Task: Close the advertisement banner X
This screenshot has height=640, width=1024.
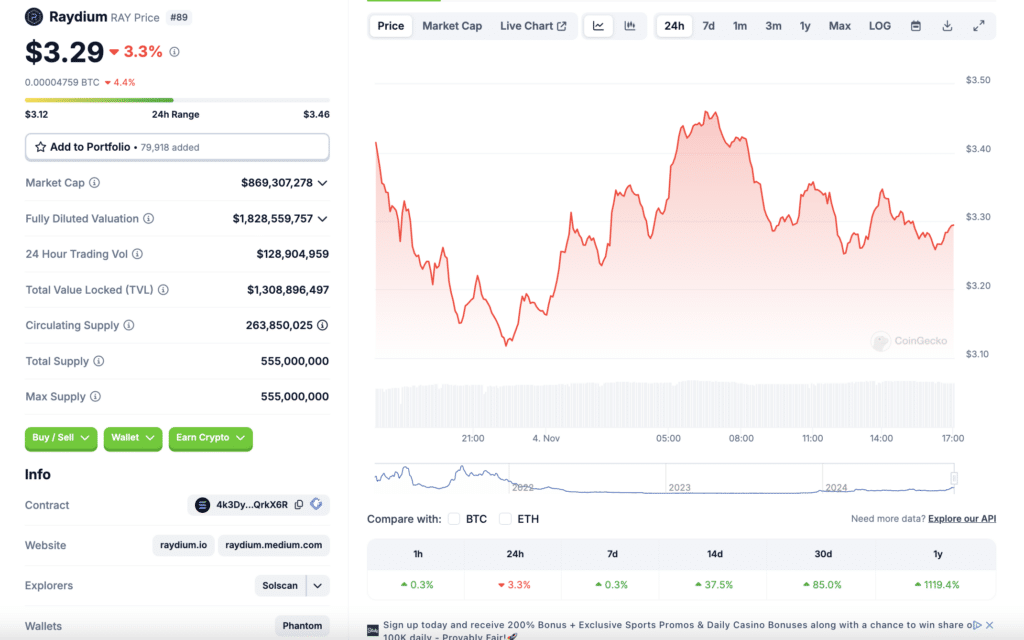Action: tap(990, 625)
